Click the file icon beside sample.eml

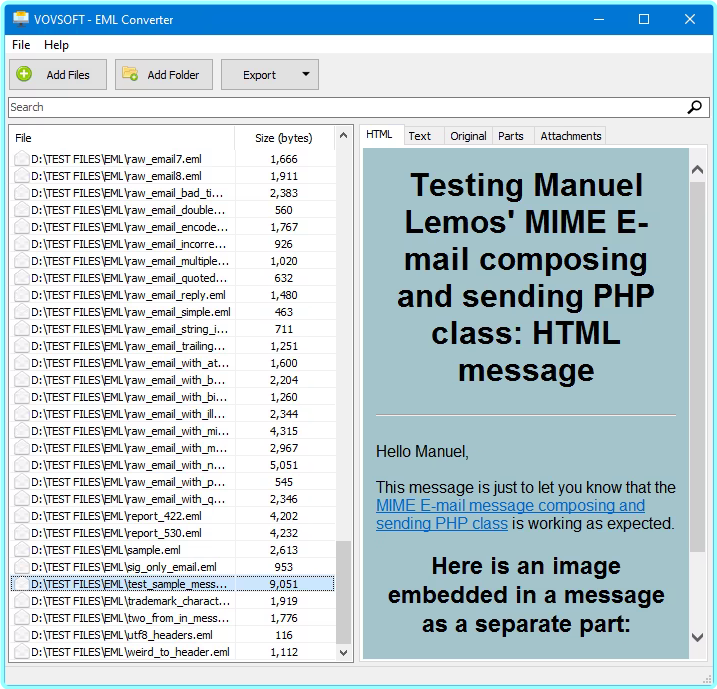(21, 550)
